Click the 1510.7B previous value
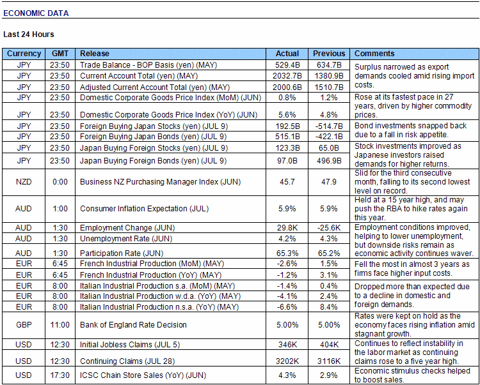Viewport: 480px width, 385px height. pyautogui.click(x=329, y=87)
